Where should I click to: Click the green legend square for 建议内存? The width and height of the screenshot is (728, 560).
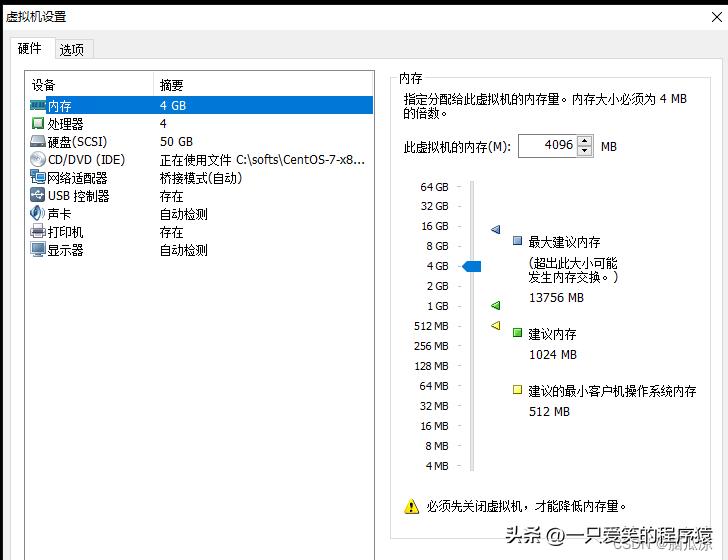[517, 332]
